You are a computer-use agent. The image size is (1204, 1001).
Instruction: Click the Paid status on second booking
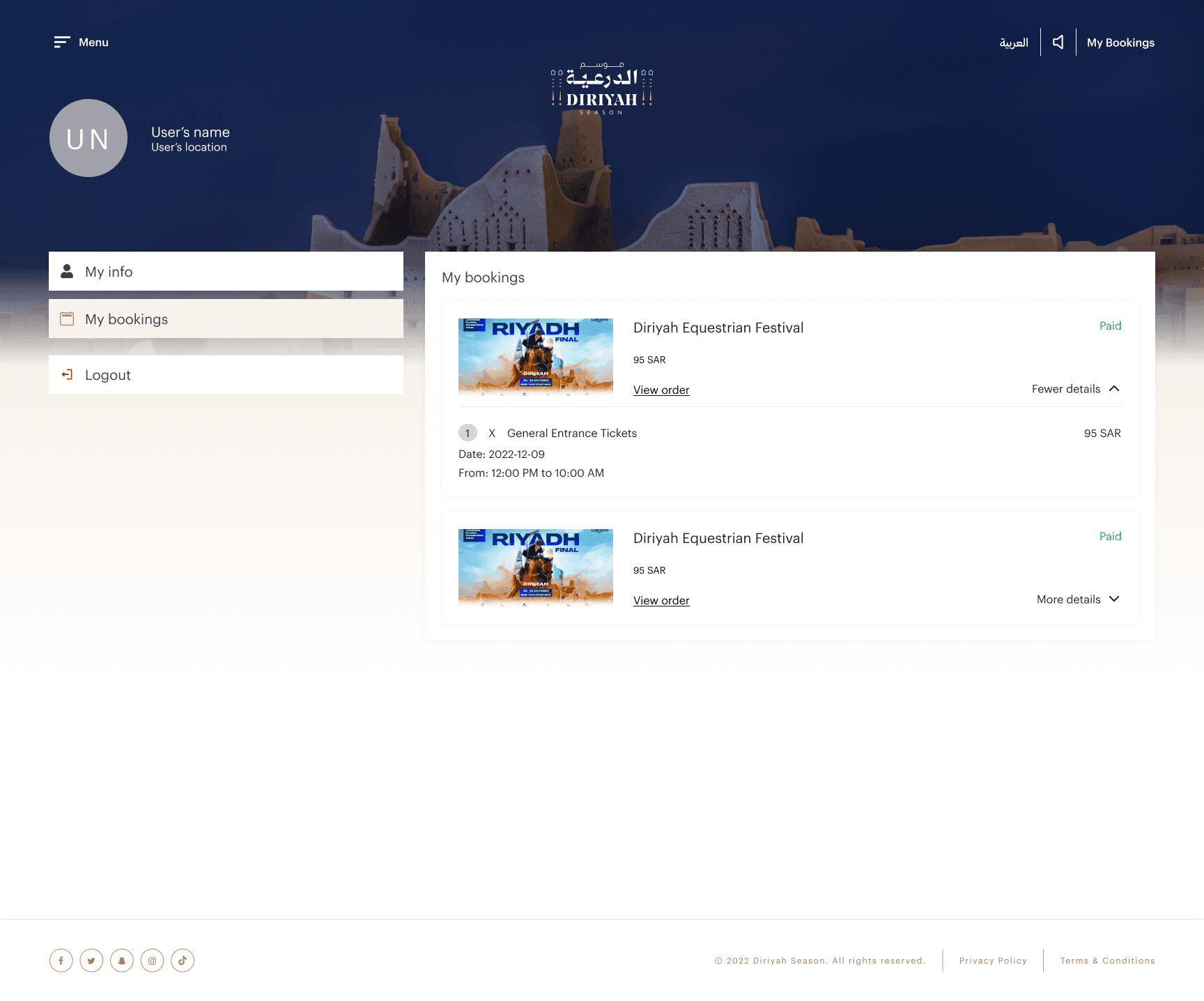point(1110,536)
